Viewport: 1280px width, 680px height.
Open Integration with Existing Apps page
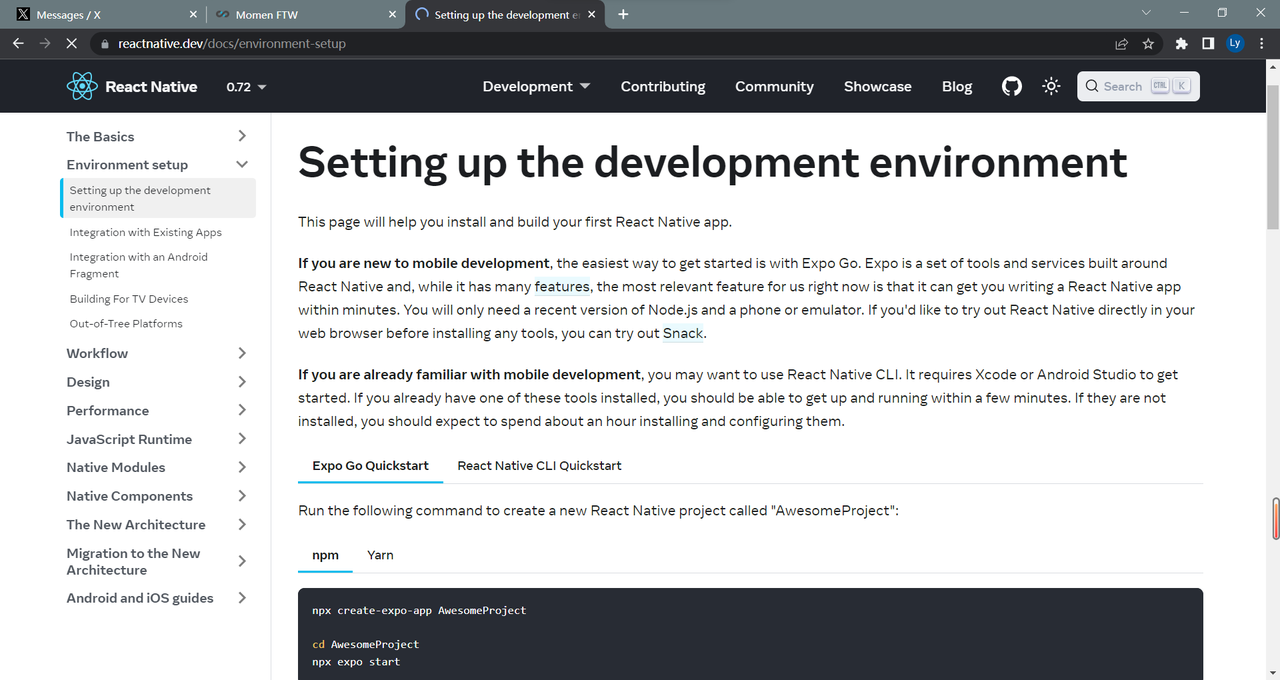[146, 232]
